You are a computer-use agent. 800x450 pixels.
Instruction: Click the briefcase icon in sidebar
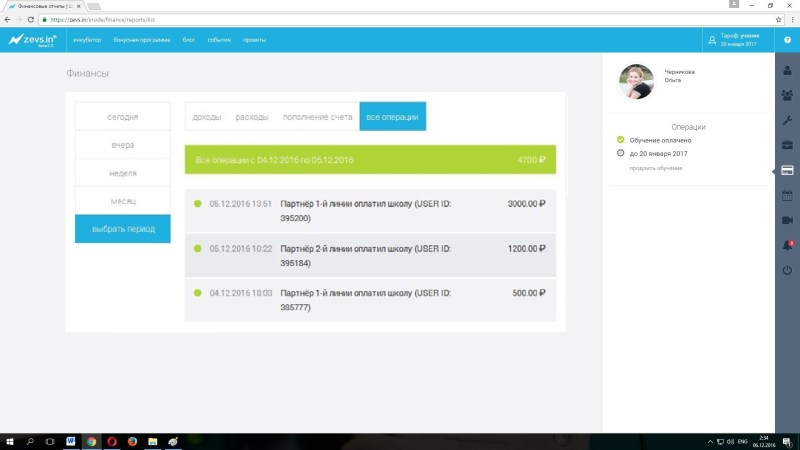[x=787, y=145]
